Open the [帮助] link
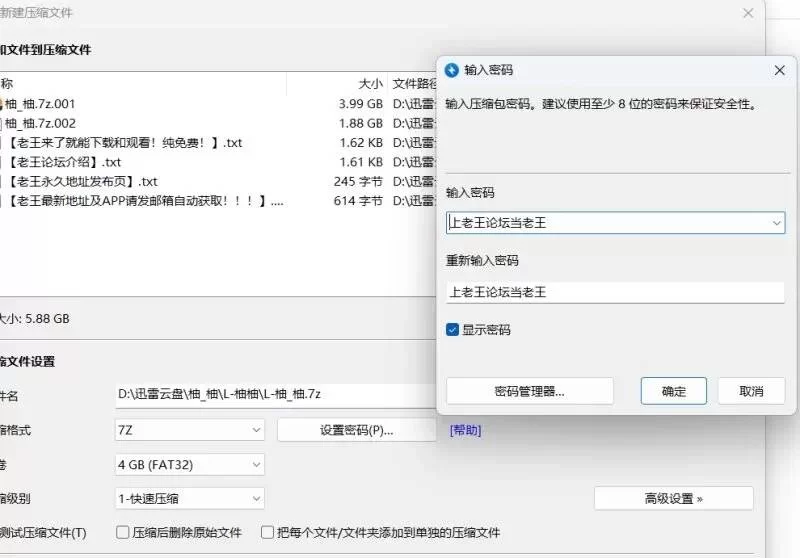This screenshot has height=558, width=800. 465,430
